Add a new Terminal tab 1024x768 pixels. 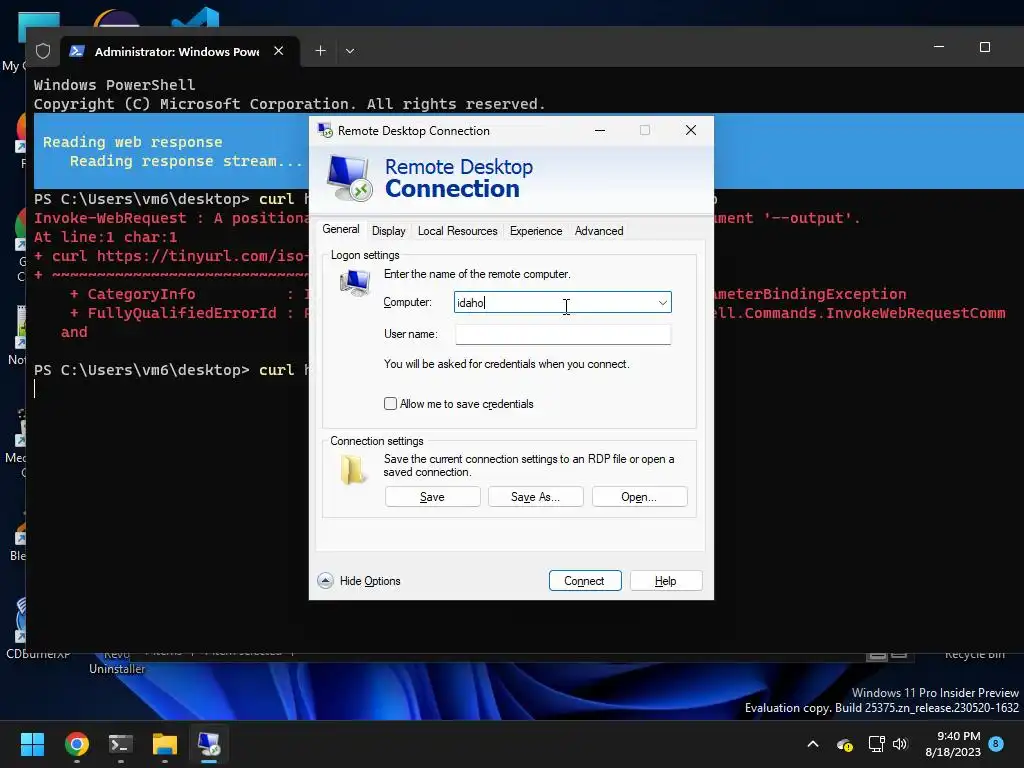[x=320, y=51]
